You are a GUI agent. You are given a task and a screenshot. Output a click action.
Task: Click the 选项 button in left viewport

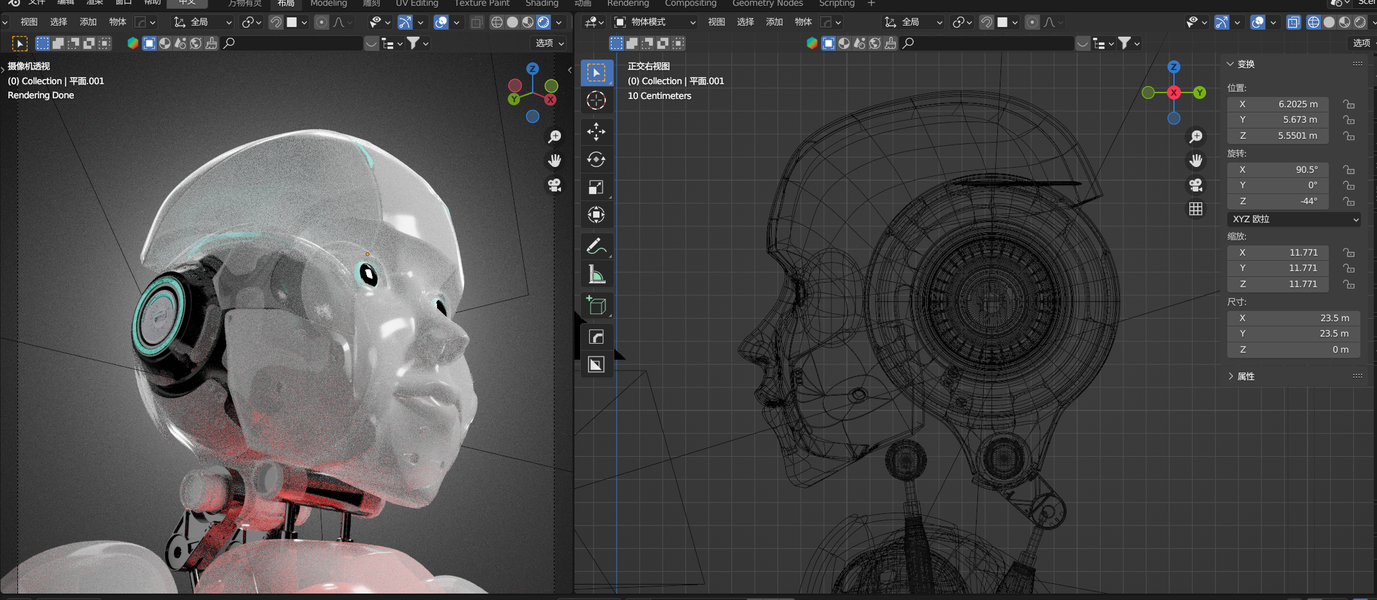548,43
